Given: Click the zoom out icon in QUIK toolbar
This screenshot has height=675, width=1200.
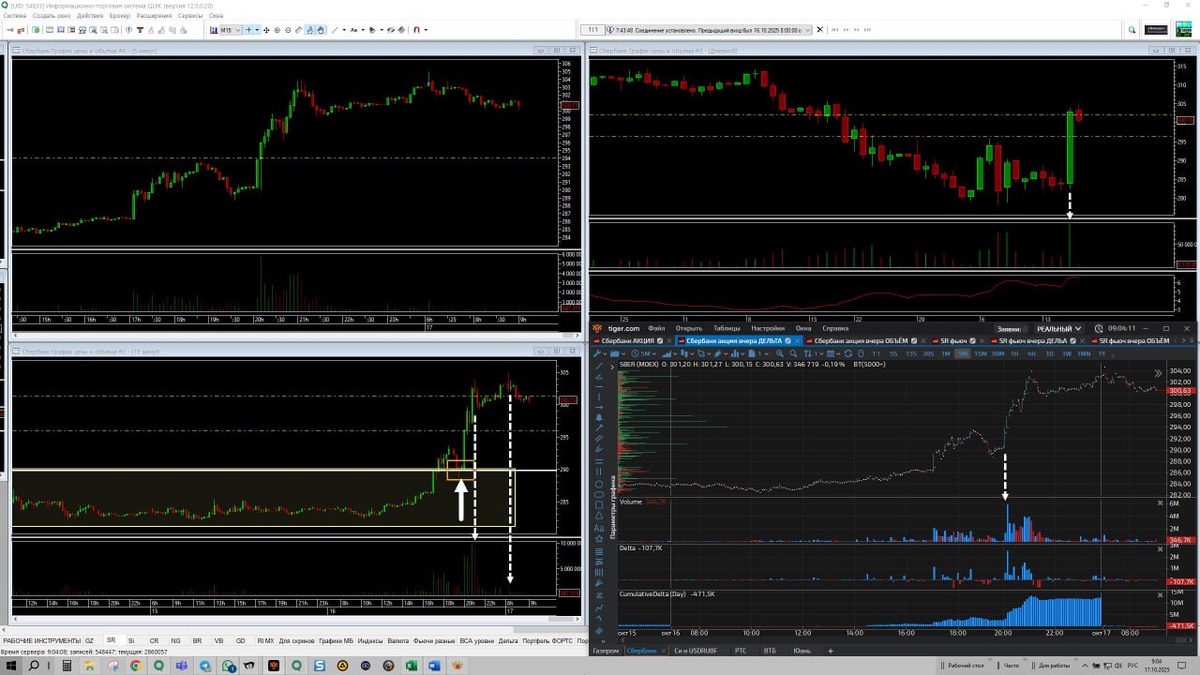Looking at the screenshot, I should click(x=288, y=30).
